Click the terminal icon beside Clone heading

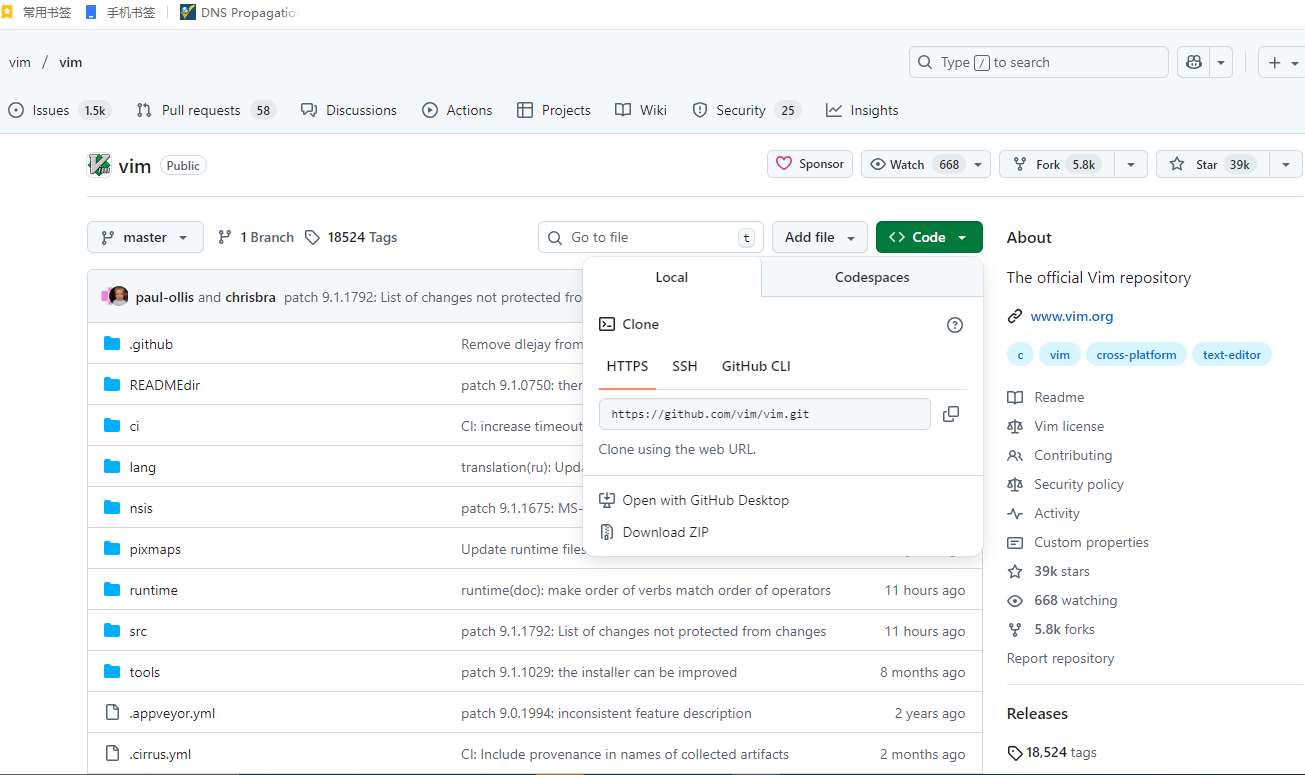pyautogui.click(x=606, y=324)
